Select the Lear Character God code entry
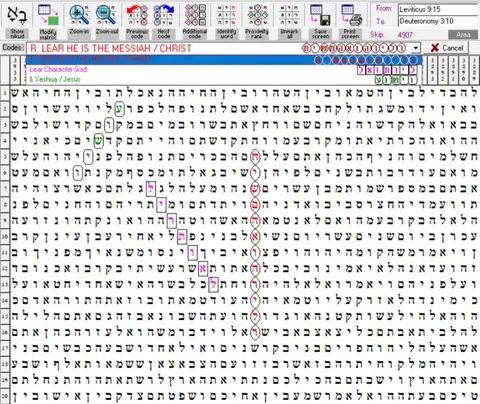The image size is (480, 404). point(224,69)
